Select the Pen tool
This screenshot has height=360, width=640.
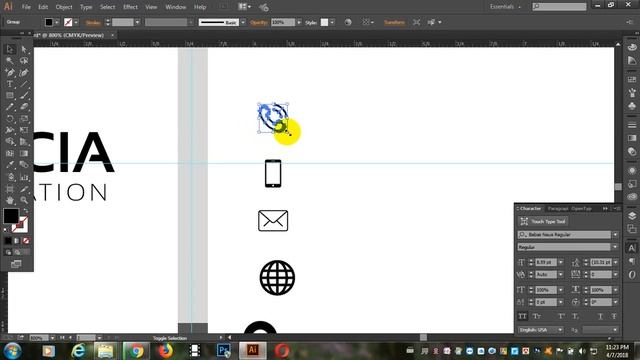[10, 73]
